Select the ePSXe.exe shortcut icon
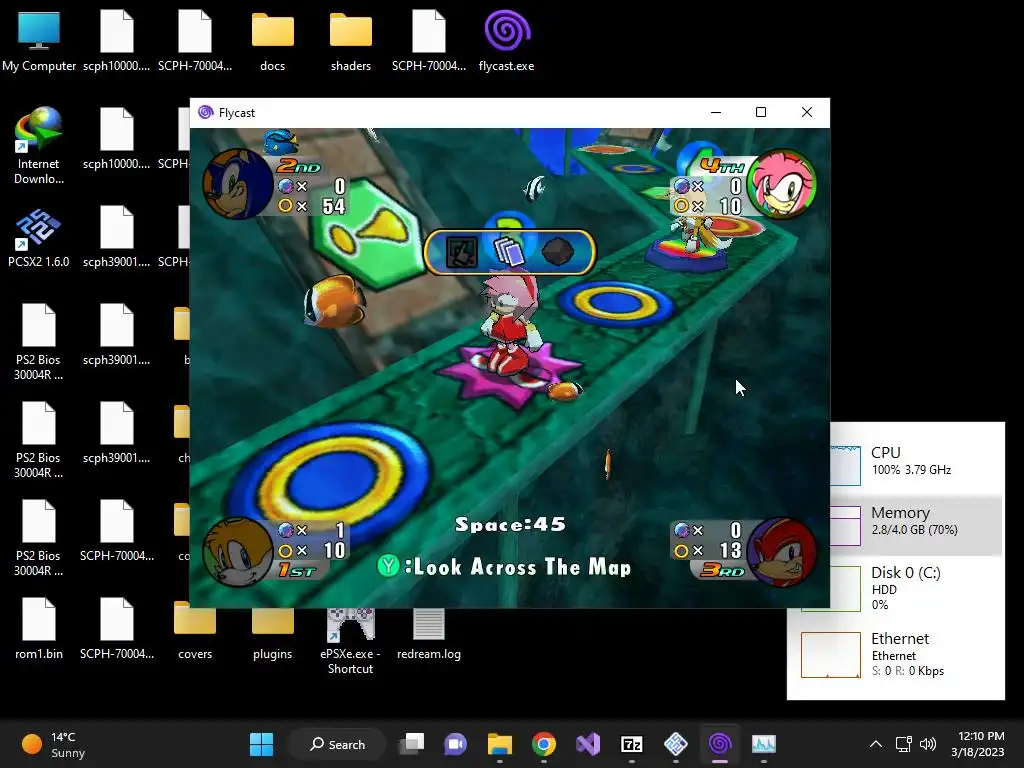1024x768 pixels. [x=351, y=641]
